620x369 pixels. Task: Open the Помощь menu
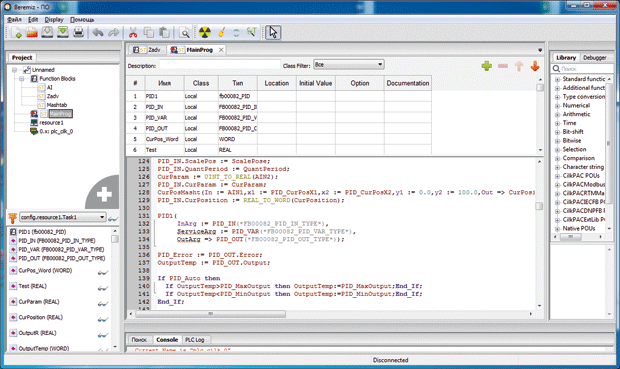(82, 19)
